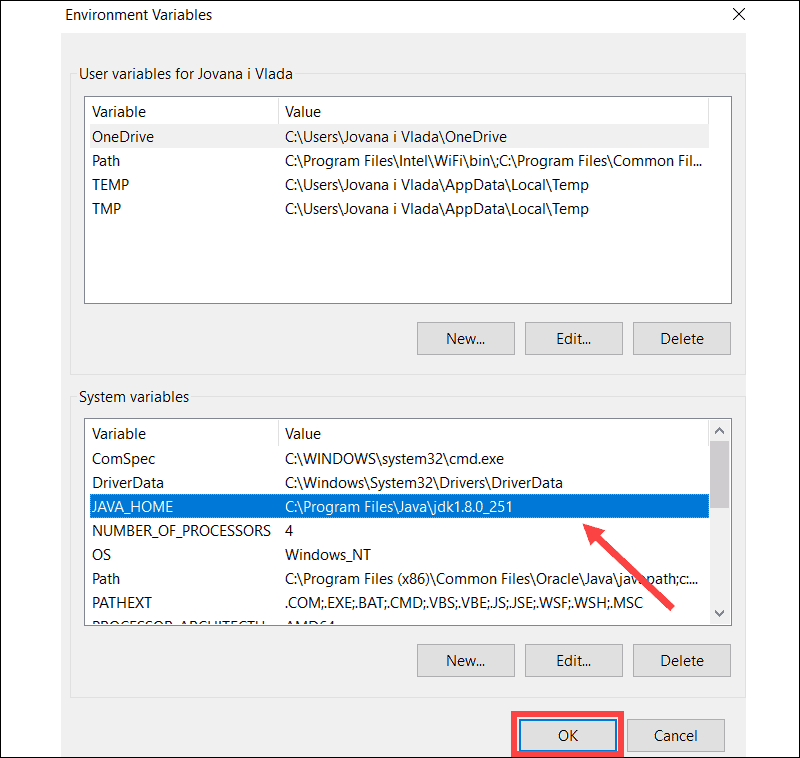Select the TMP user variable

(399, 209)
